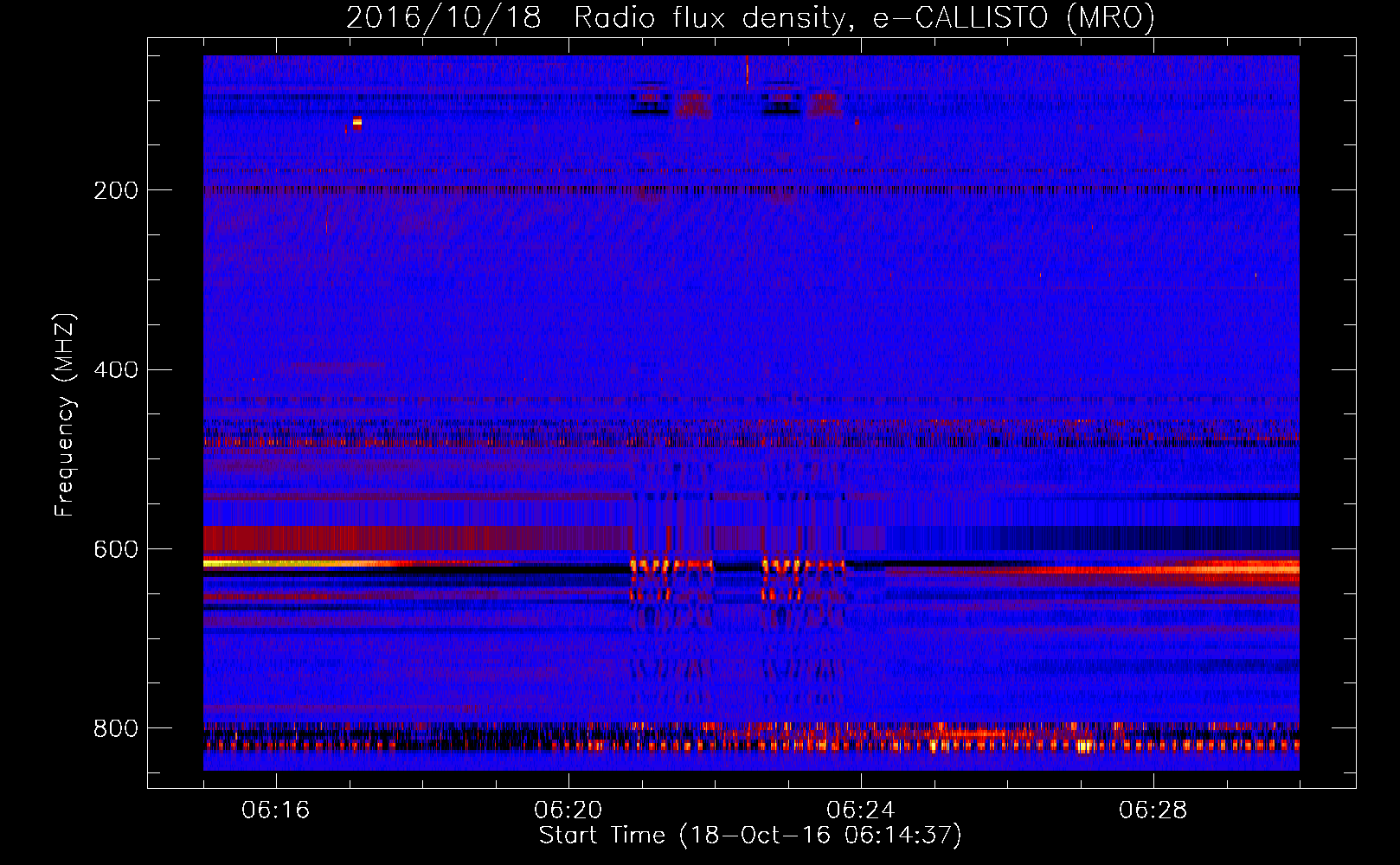The height and width of the screenshot is (865, 1400).
Task: Select the "Start Time (18-Oct-16 06:14:37)" label
Action: (x=750, y=836)
